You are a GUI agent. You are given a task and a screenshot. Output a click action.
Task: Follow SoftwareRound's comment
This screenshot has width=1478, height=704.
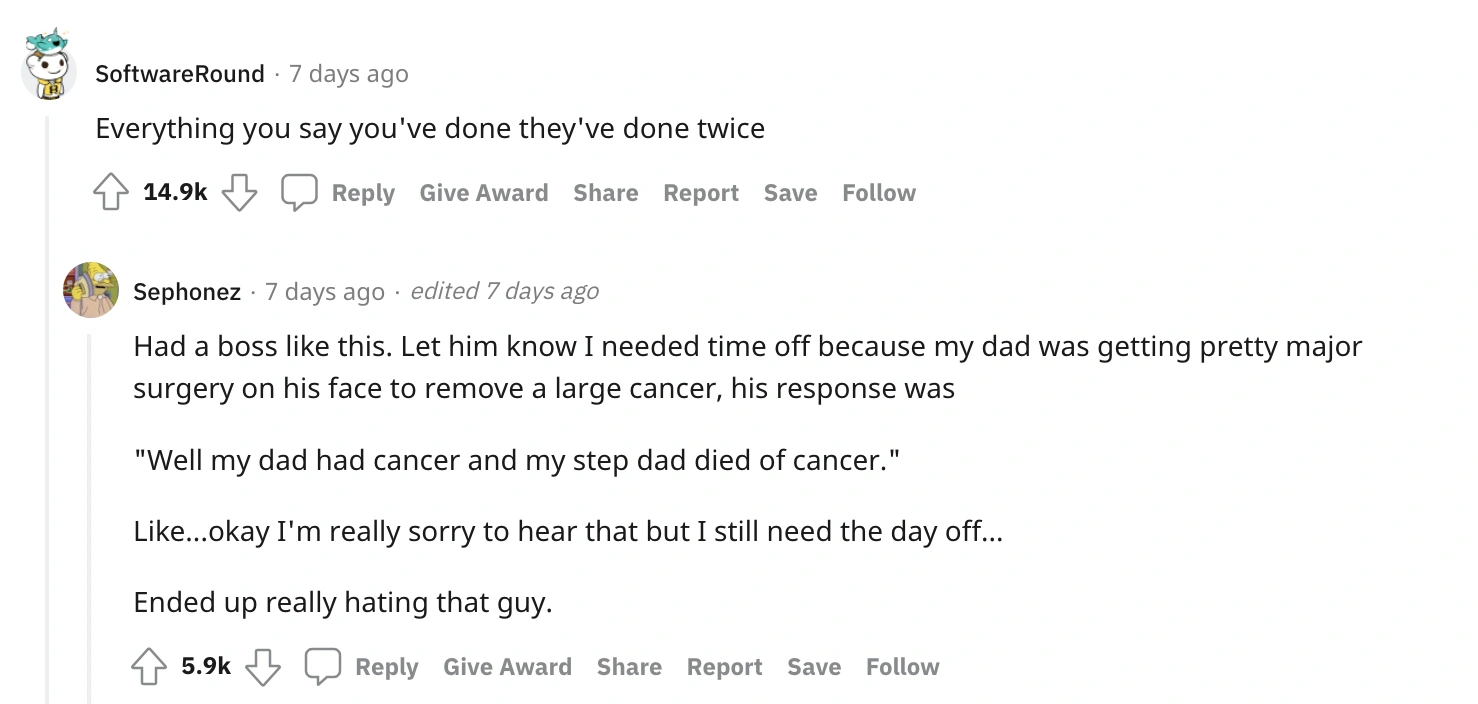[x=879, y=193]
